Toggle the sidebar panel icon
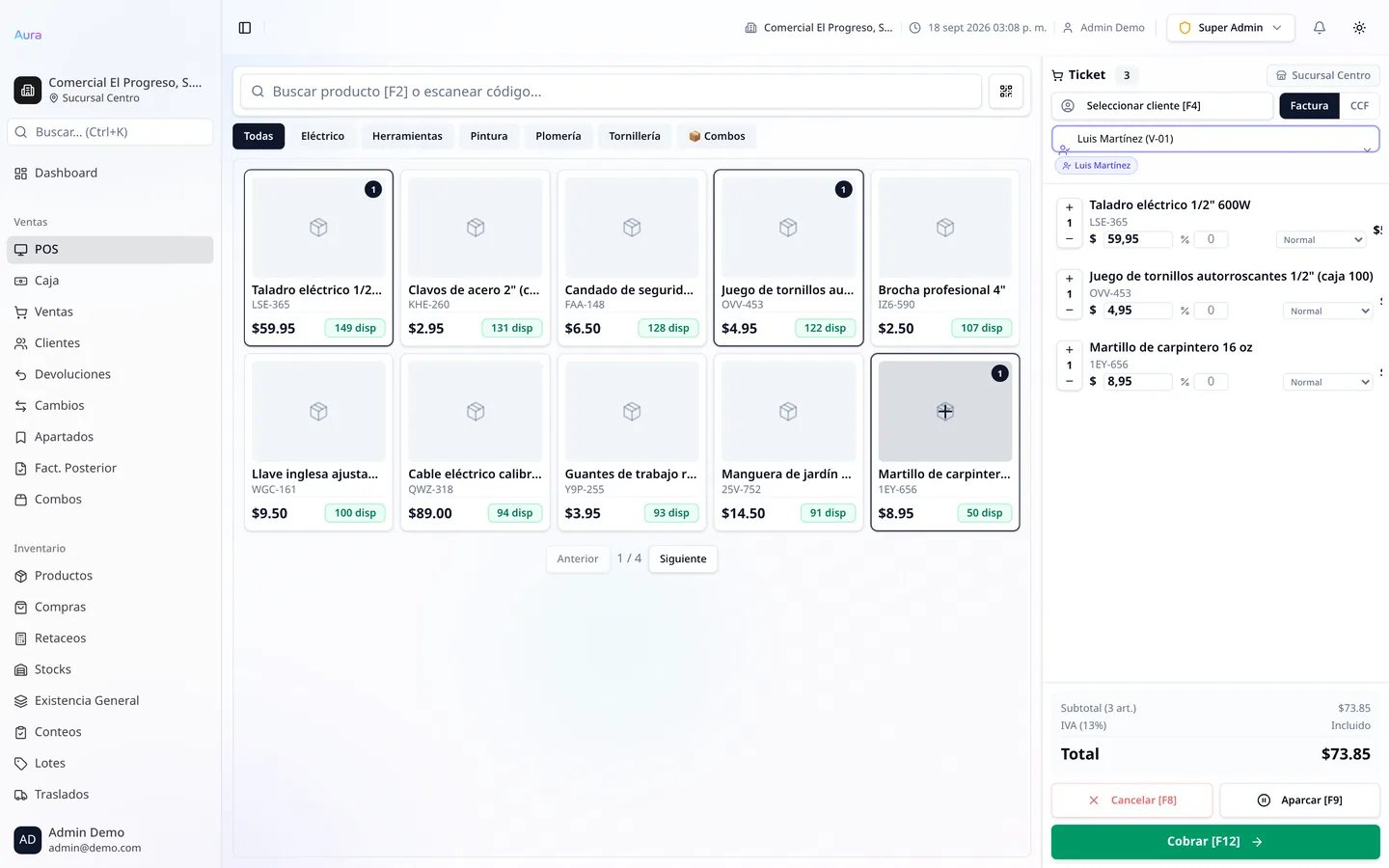 tap(245, 28)
